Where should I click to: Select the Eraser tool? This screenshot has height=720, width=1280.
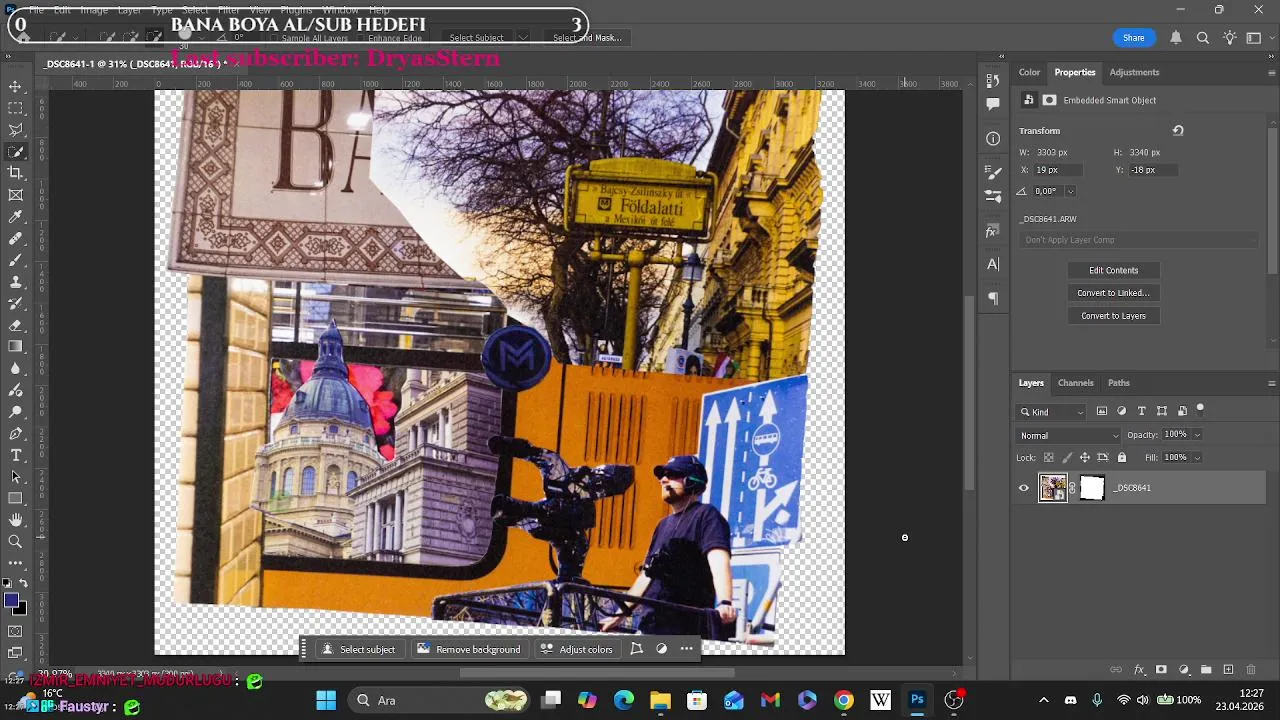pos(15,325)
